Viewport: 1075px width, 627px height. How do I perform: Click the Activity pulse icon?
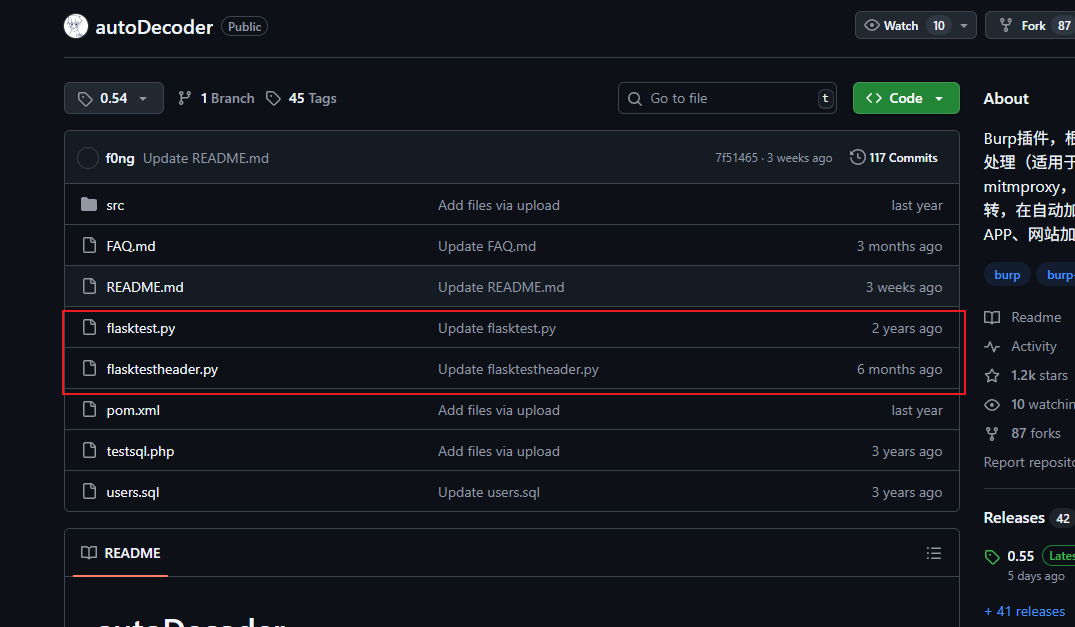pyautogui.click(x=992, y=347)
